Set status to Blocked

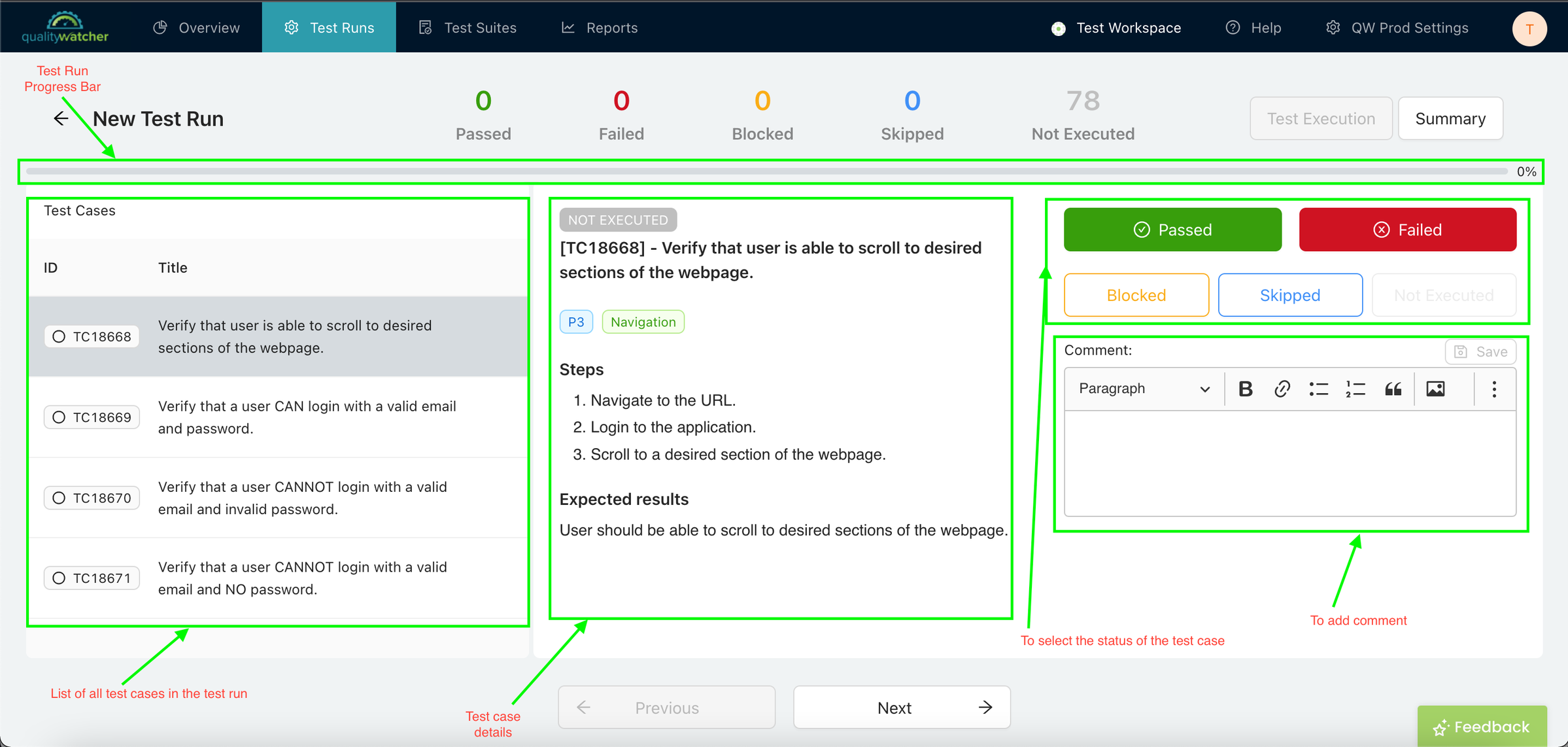[x=1136, y=295]
